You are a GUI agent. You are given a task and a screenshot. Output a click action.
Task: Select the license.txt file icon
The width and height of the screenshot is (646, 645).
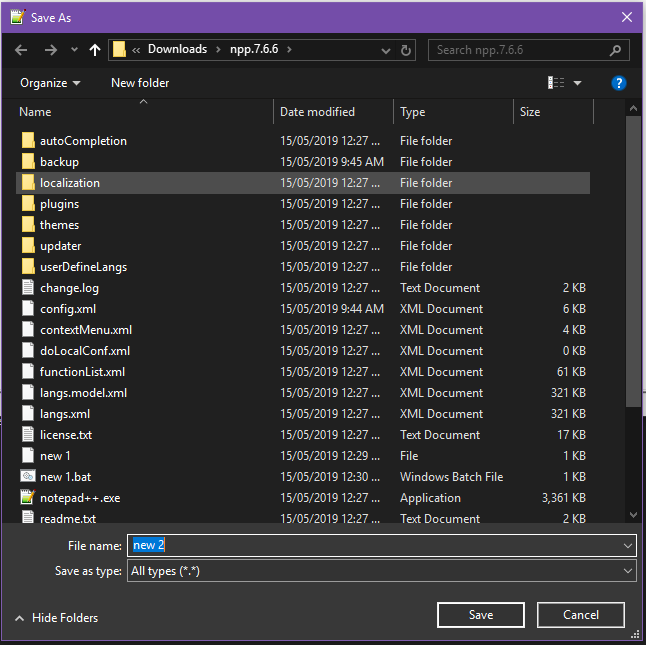[x=28, y=435]
